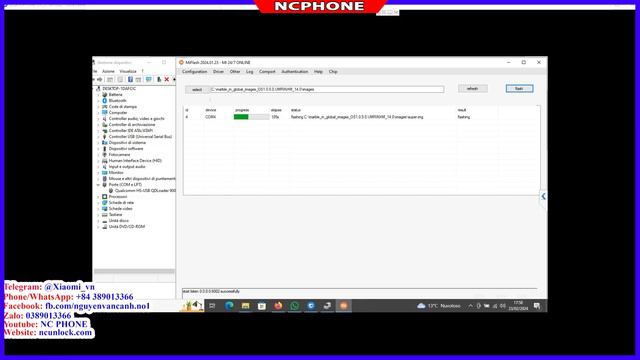Open the Driver menu in MiFlash
The width and height of the screenshot is (640, 360).
click(218, 71)
